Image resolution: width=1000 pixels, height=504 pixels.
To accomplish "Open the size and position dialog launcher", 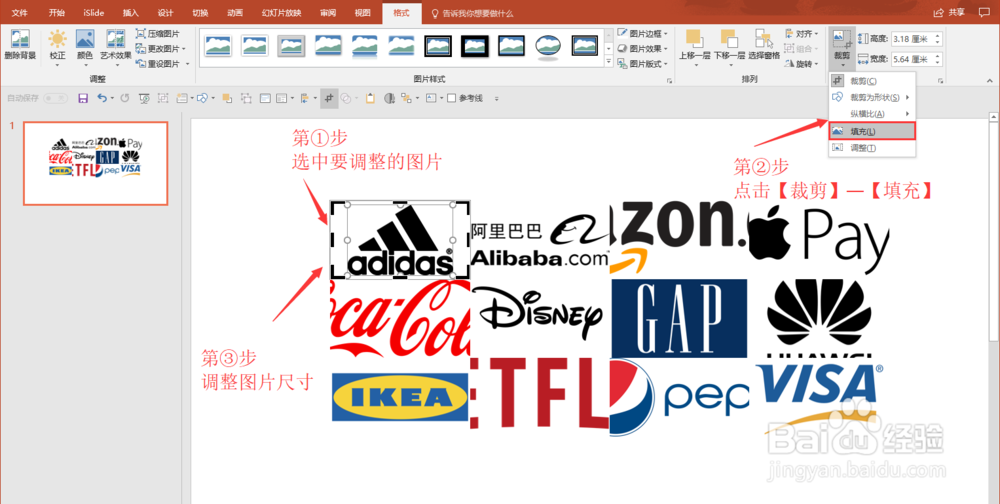I will point(941,82).
